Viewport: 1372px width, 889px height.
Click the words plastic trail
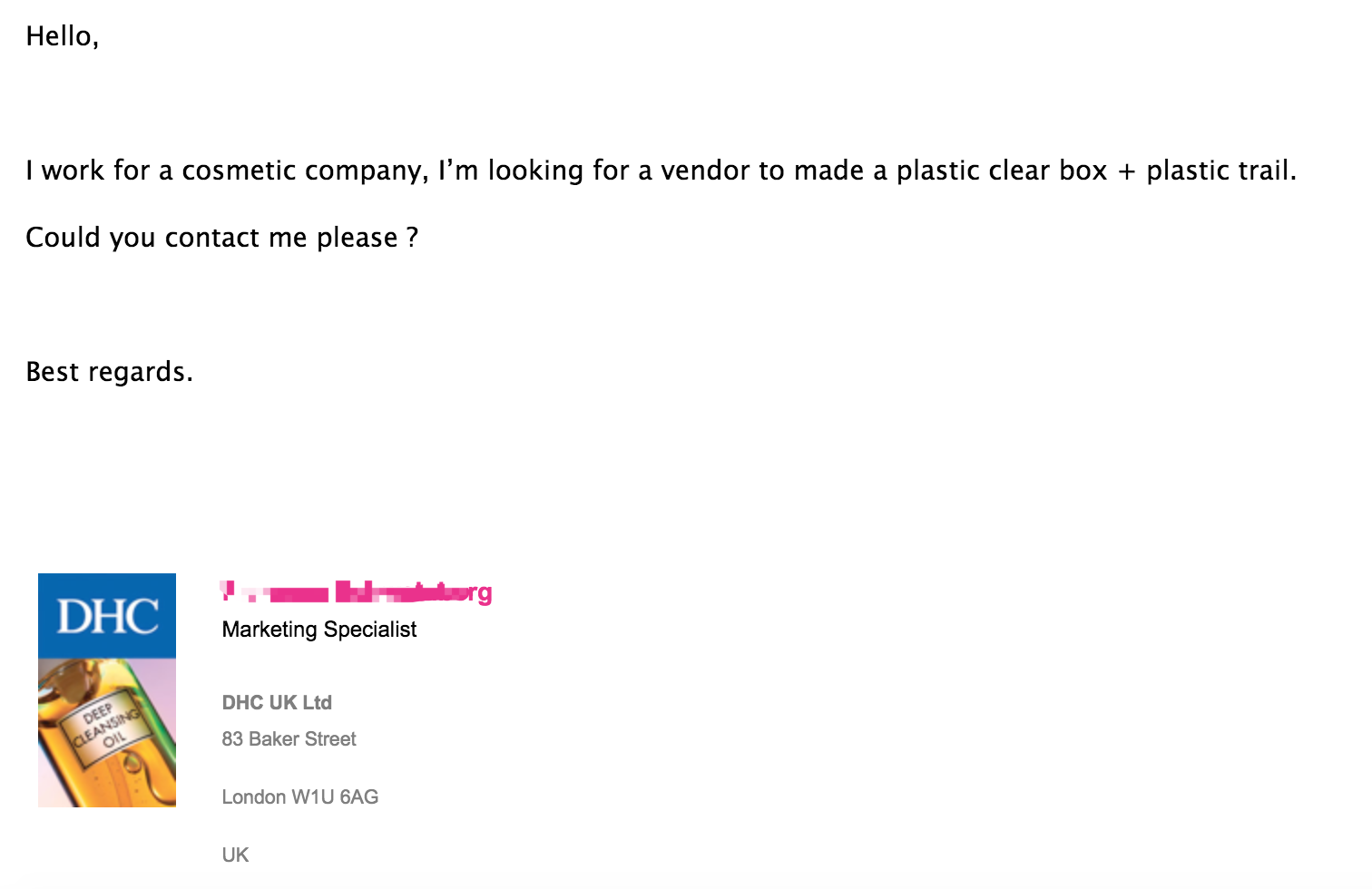click(x=1221, y=171)
